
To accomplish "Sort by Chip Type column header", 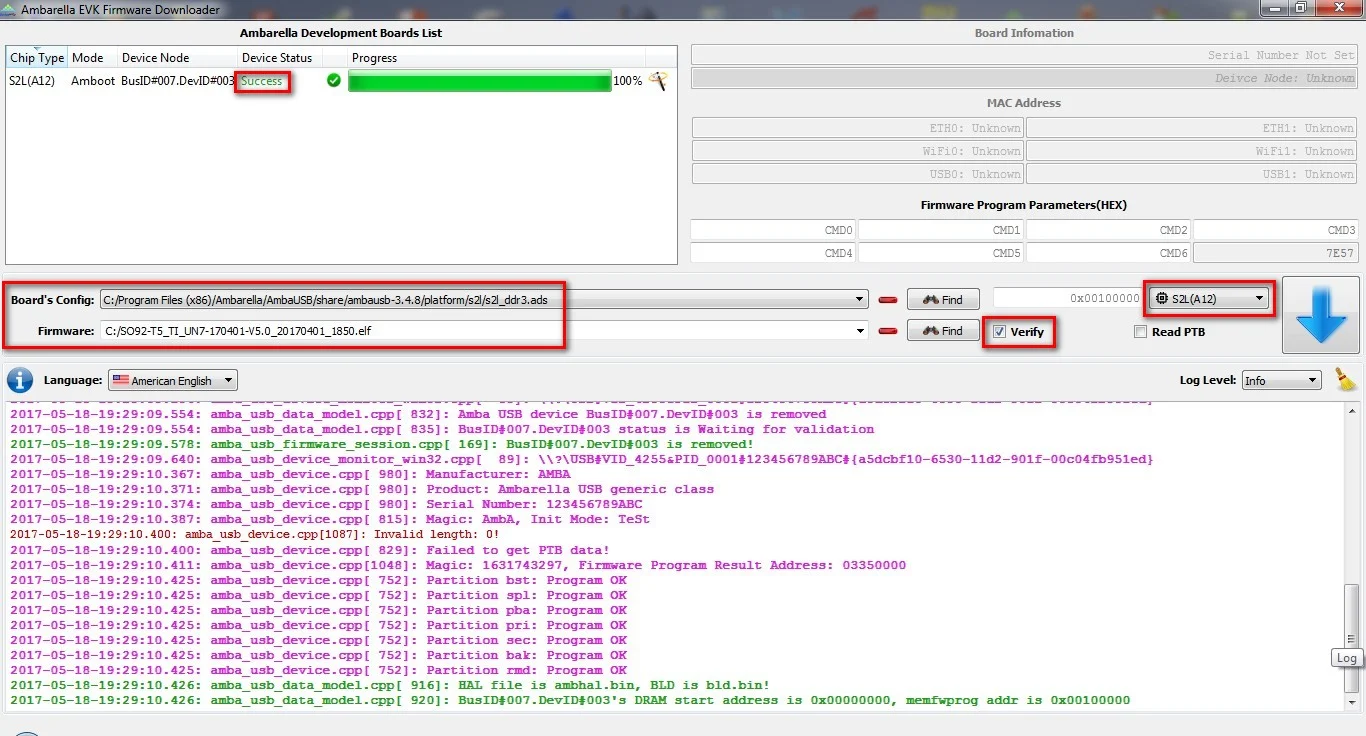I will point(37,58).
